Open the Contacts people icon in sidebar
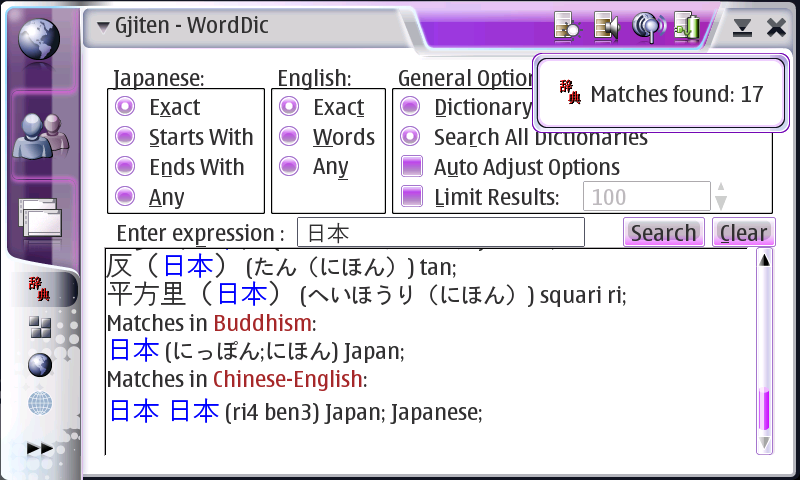The width and height of the screenshot is (800, 480). tap(39, 134)
